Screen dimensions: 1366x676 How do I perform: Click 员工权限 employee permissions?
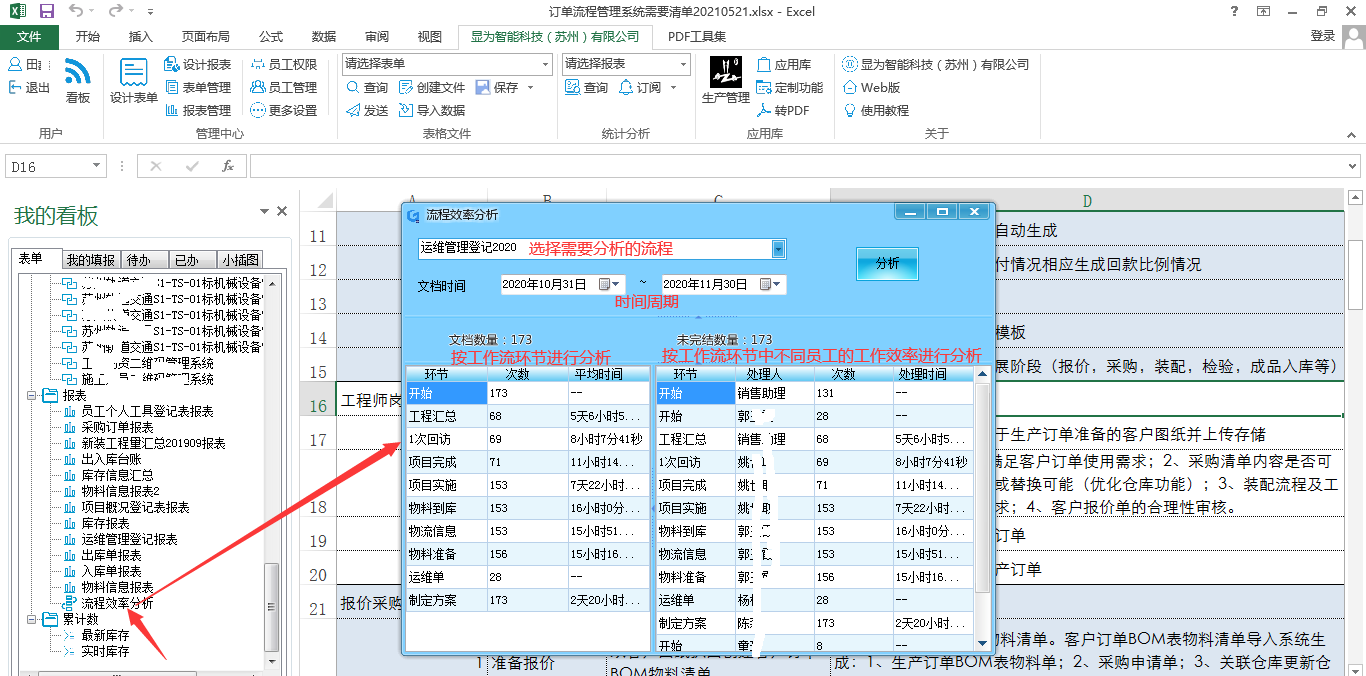[284, 64]
